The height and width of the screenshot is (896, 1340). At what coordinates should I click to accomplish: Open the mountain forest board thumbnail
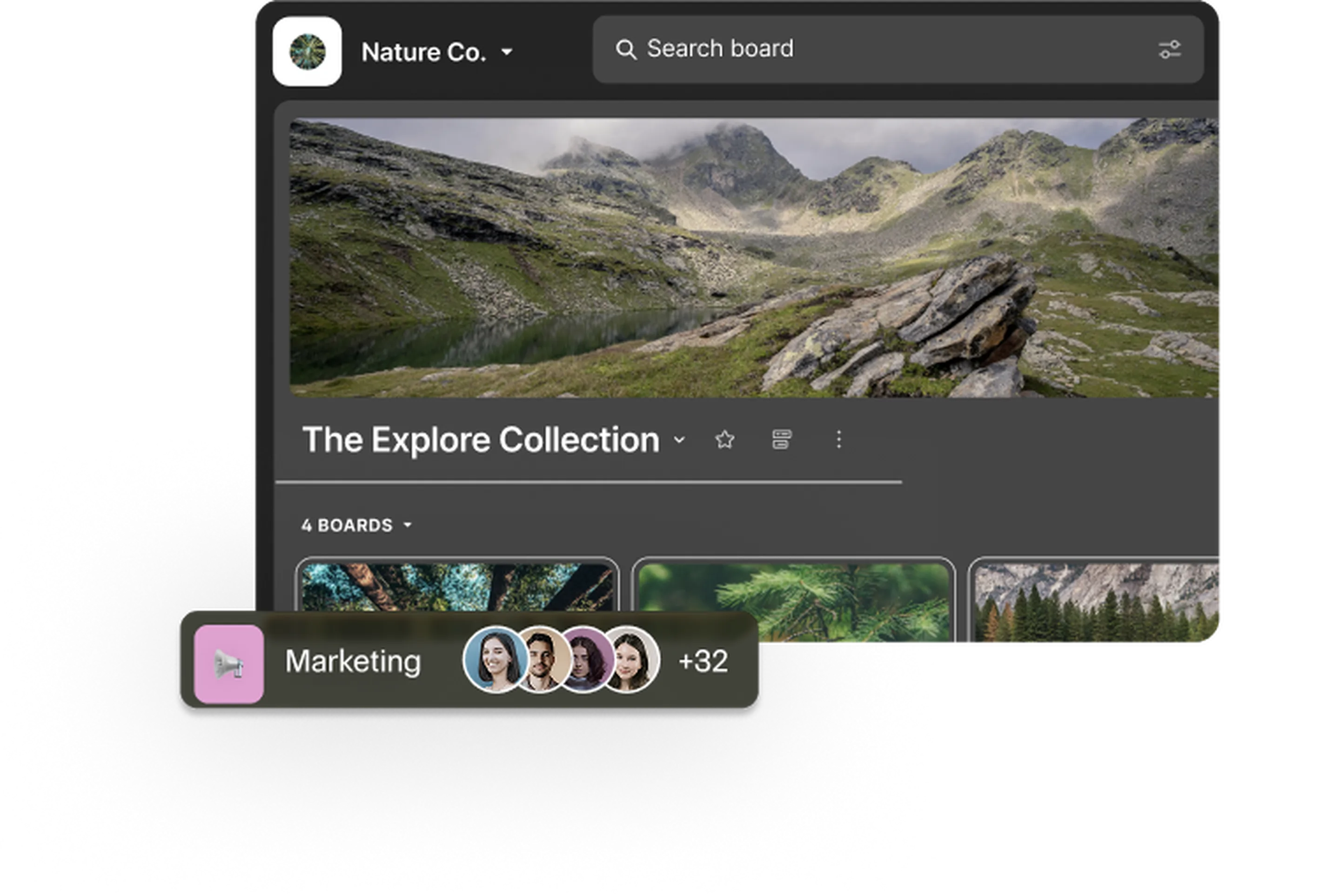point(1097,604)
